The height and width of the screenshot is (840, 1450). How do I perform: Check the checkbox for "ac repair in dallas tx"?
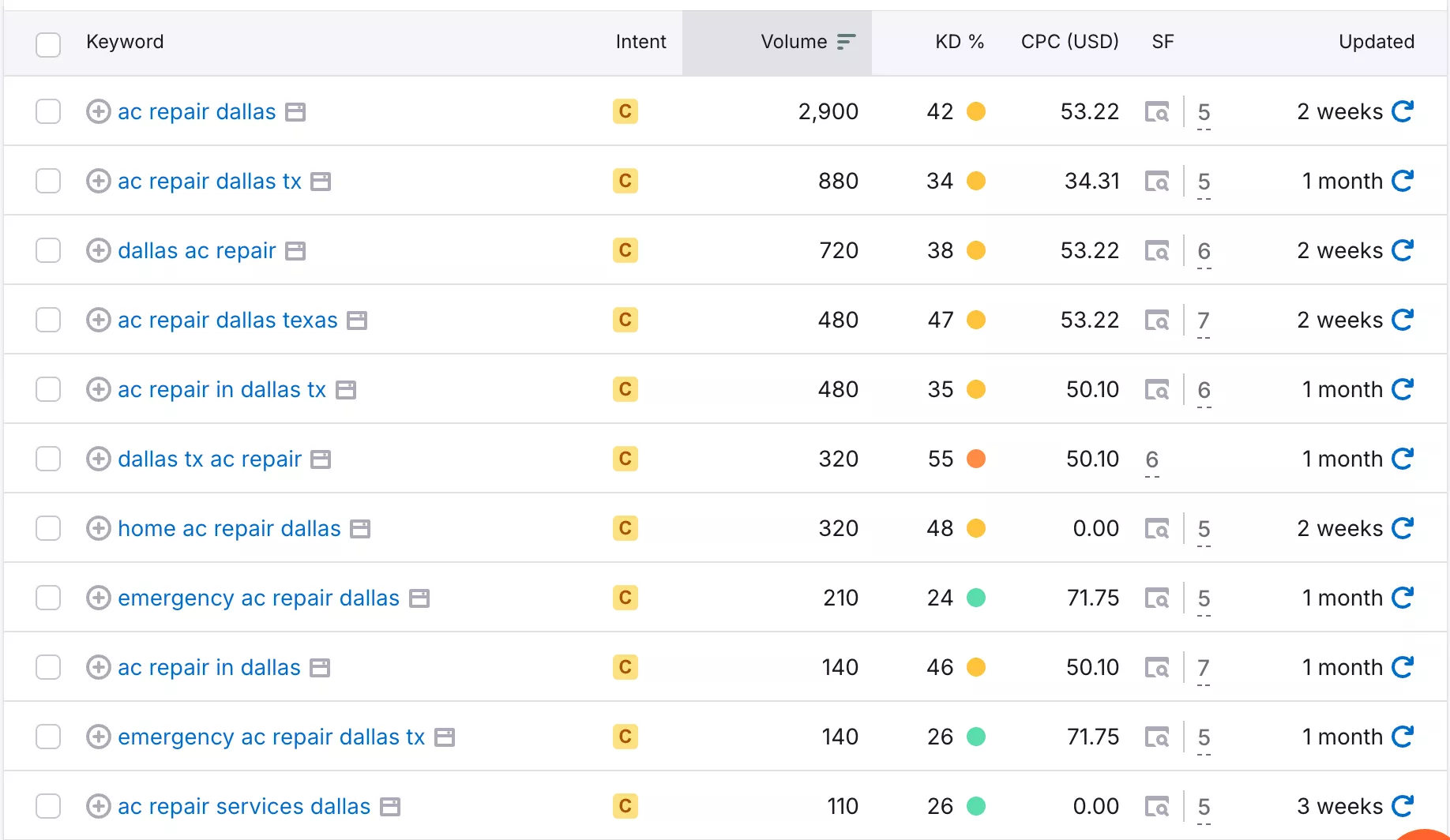[48, 389]
